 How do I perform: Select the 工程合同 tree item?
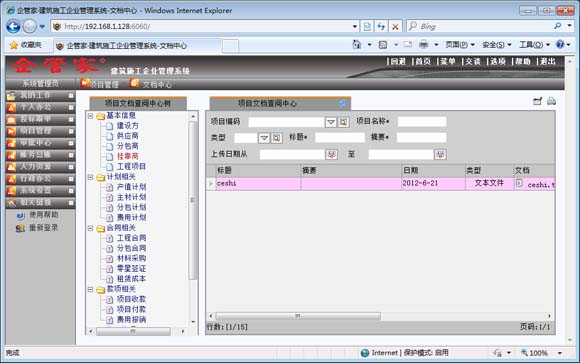(x=131, y=238)
